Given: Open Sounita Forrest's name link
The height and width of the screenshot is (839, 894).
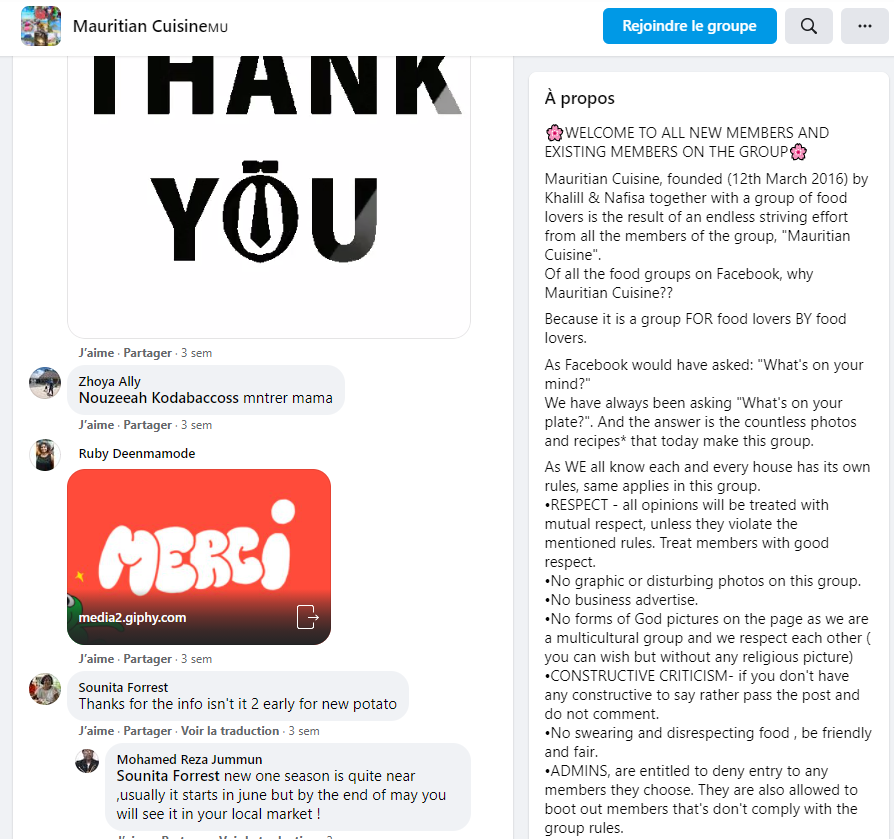Looking at the screenshot, I should click(123, 687).
